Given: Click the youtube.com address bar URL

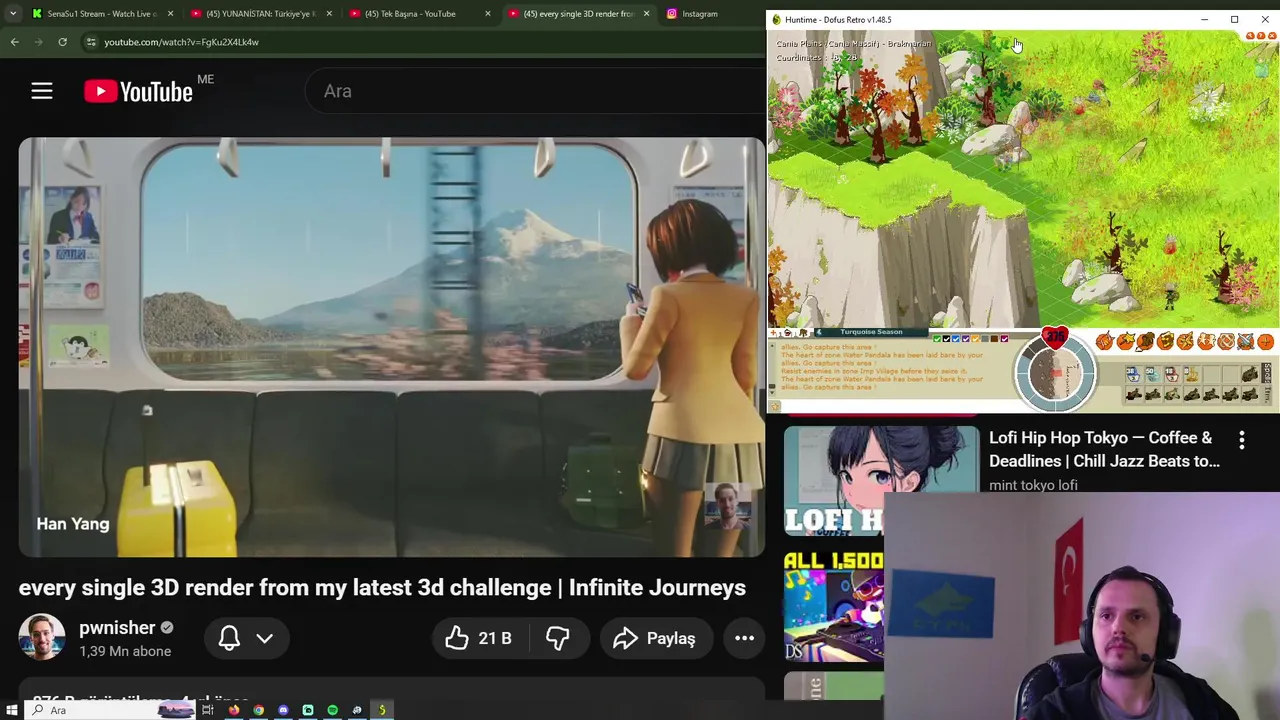Looking at the screenshot, I should pos(181,42).
